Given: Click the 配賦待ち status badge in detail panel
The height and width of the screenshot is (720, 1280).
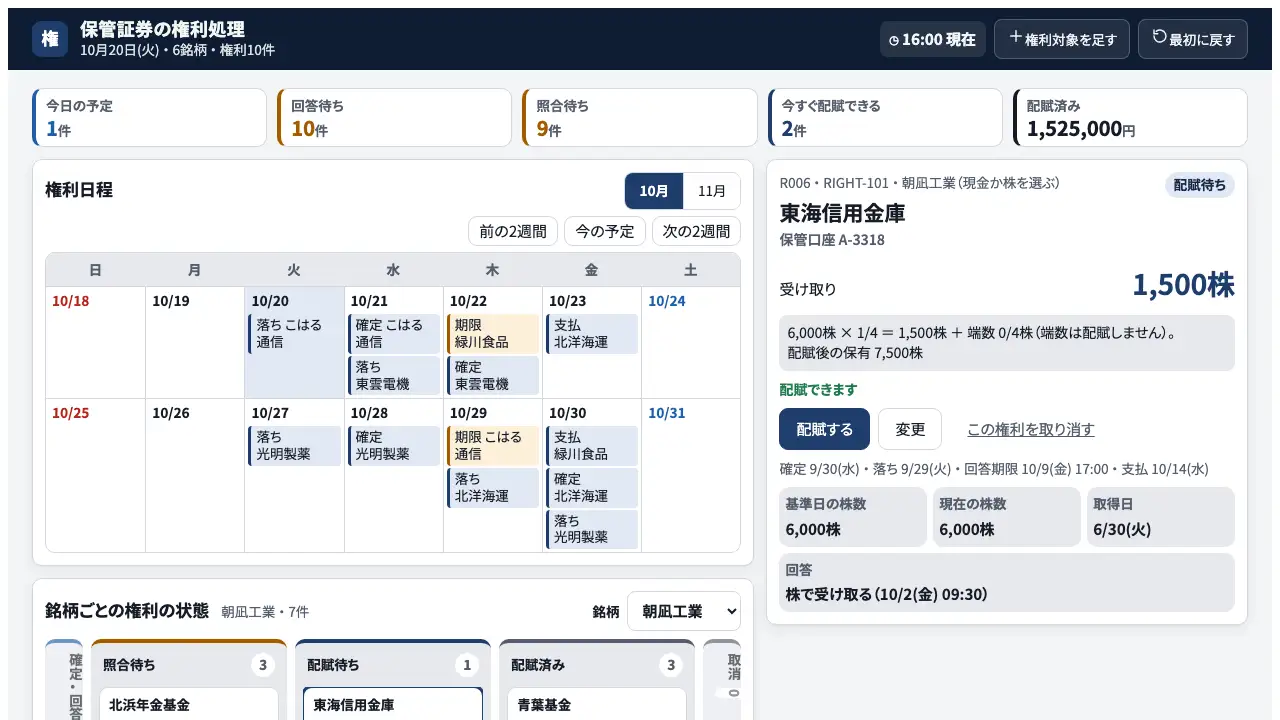Looking at the screenshot, I should [1200, 185].
